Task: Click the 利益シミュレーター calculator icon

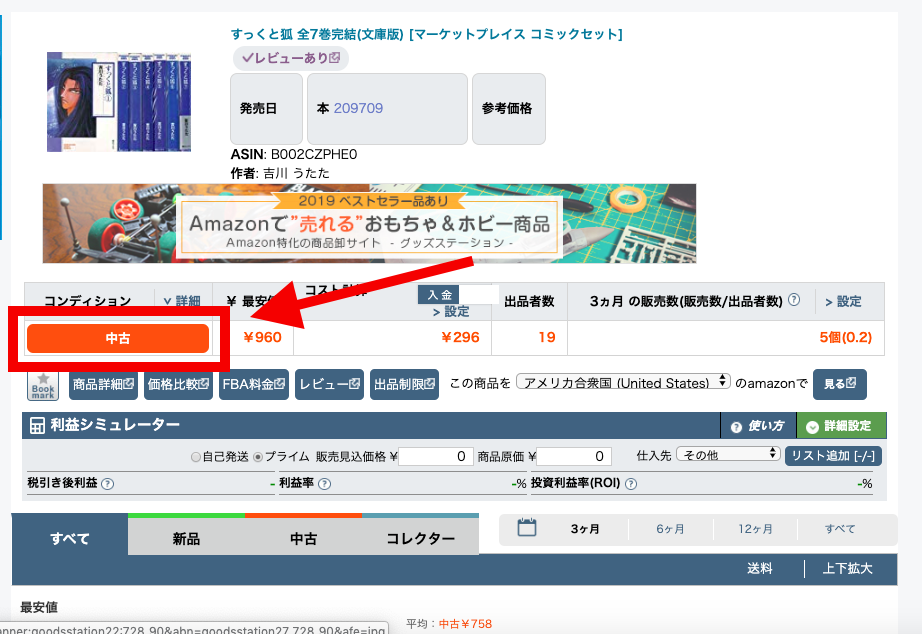Action: point(37,425)
